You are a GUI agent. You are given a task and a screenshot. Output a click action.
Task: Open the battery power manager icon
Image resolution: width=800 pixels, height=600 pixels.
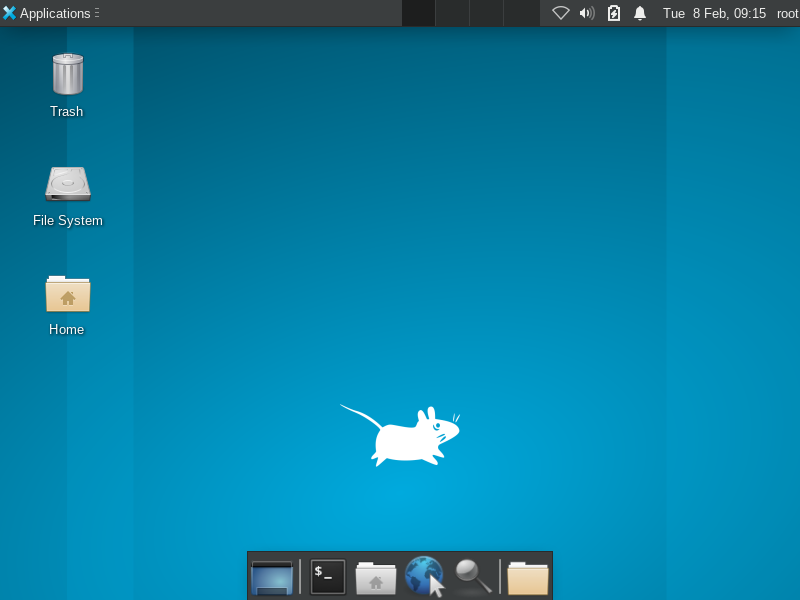click(x=614, y=13)
